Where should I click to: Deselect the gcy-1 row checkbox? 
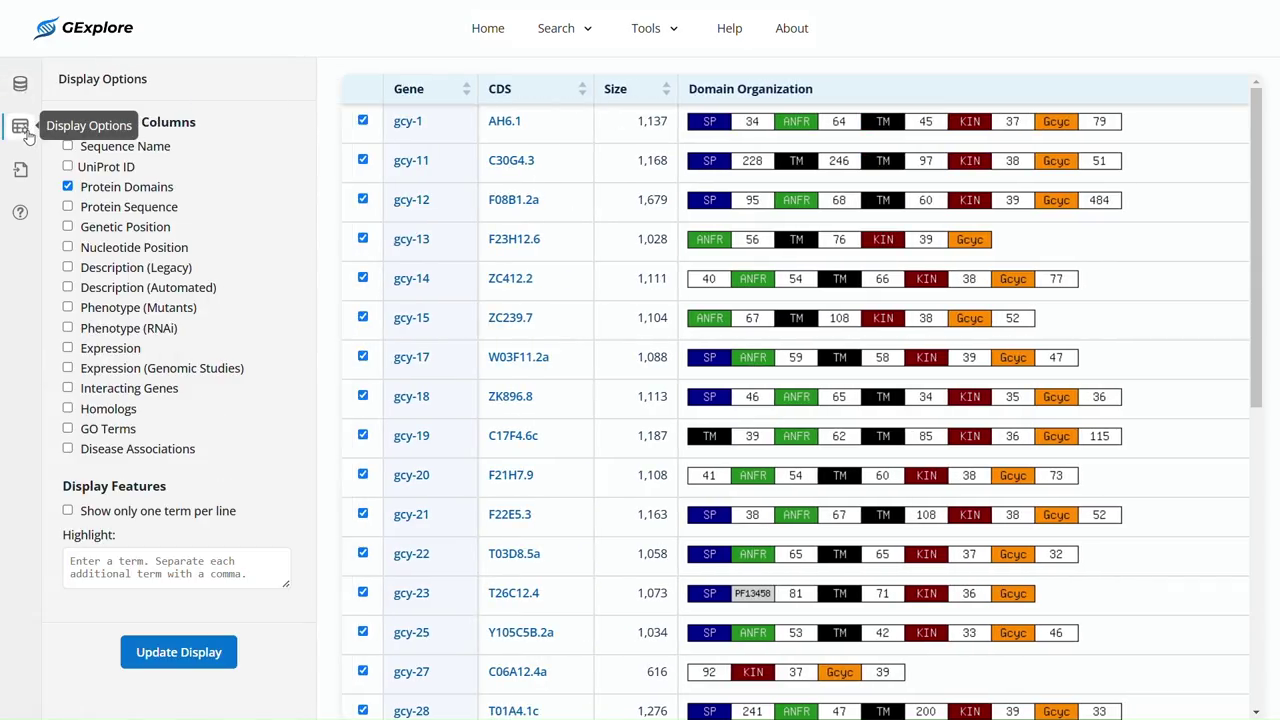[363, 120]
